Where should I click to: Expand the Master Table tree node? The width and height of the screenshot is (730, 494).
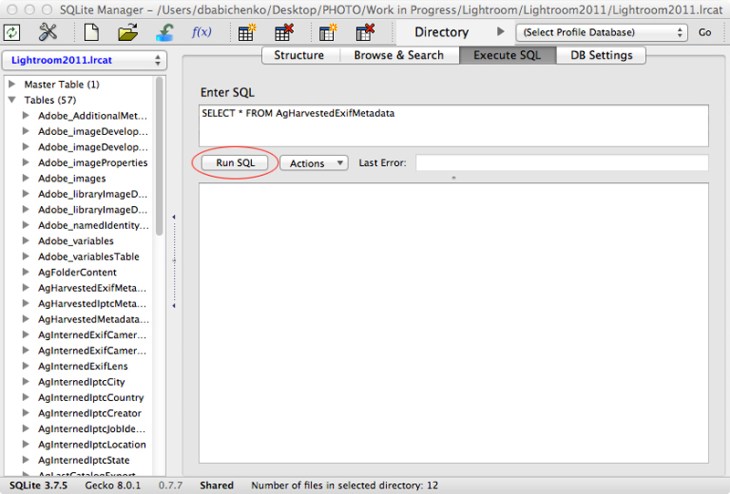(14, 85)
